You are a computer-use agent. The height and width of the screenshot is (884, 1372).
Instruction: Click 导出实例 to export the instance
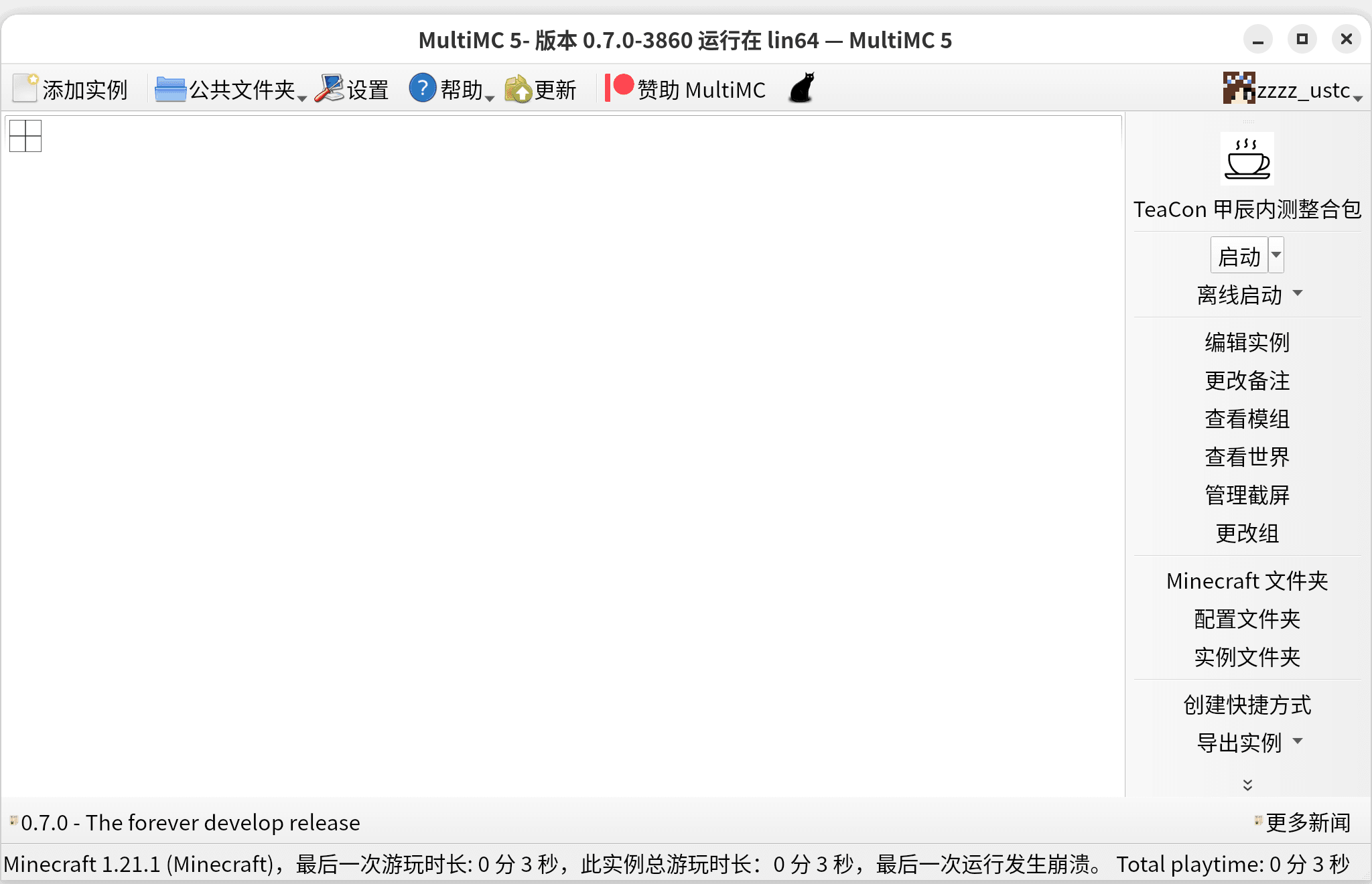coord(1239,743)
